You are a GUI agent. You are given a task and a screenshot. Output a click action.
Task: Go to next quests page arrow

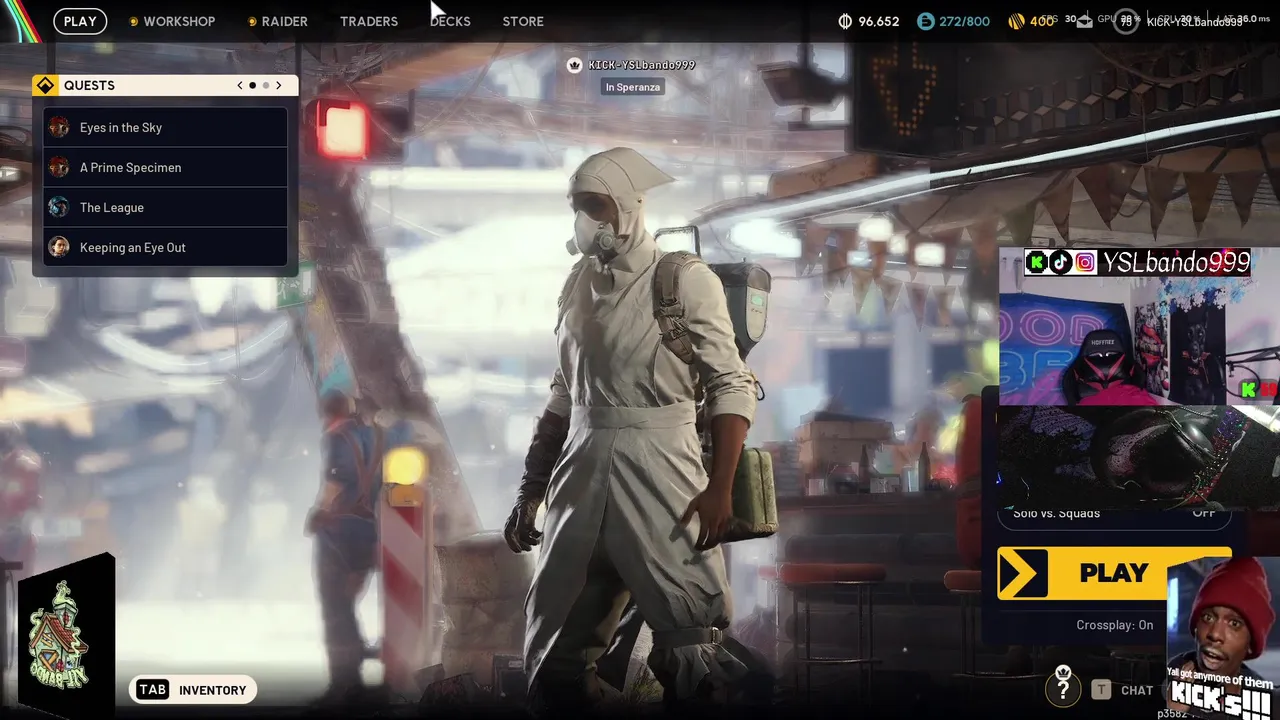(278, 86)
